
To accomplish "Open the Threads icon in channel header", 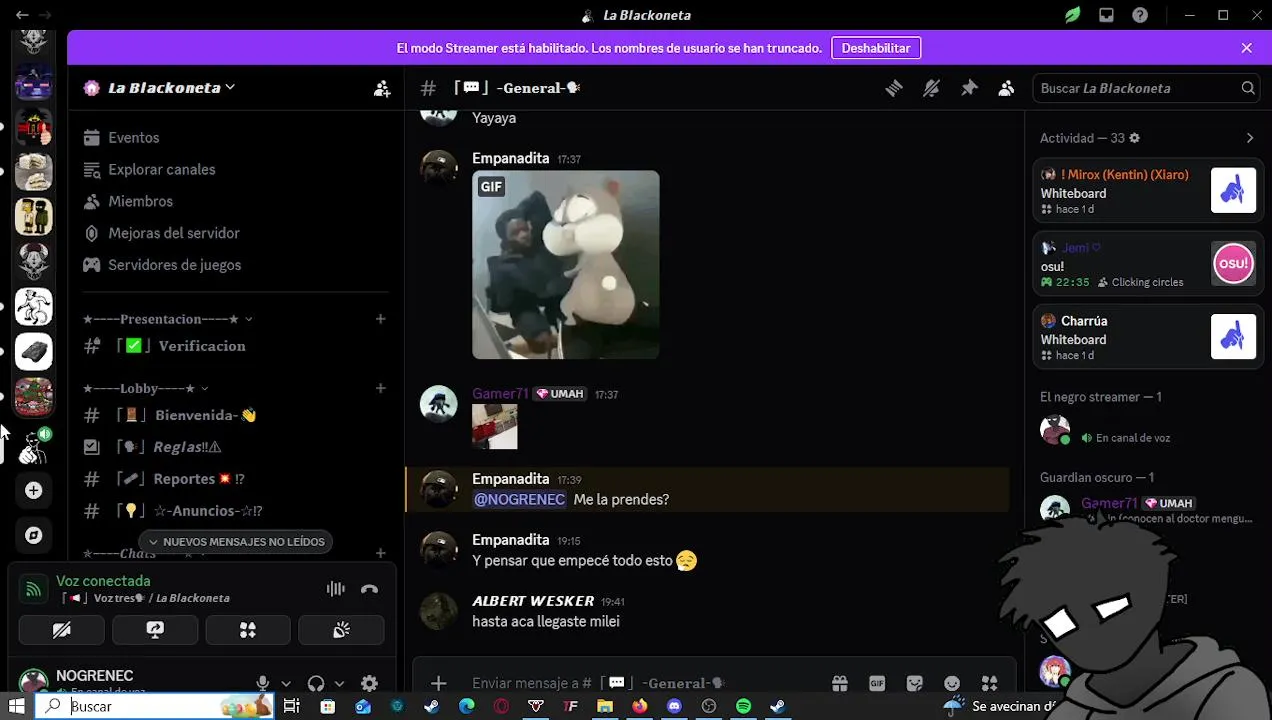I will point(894,88).
